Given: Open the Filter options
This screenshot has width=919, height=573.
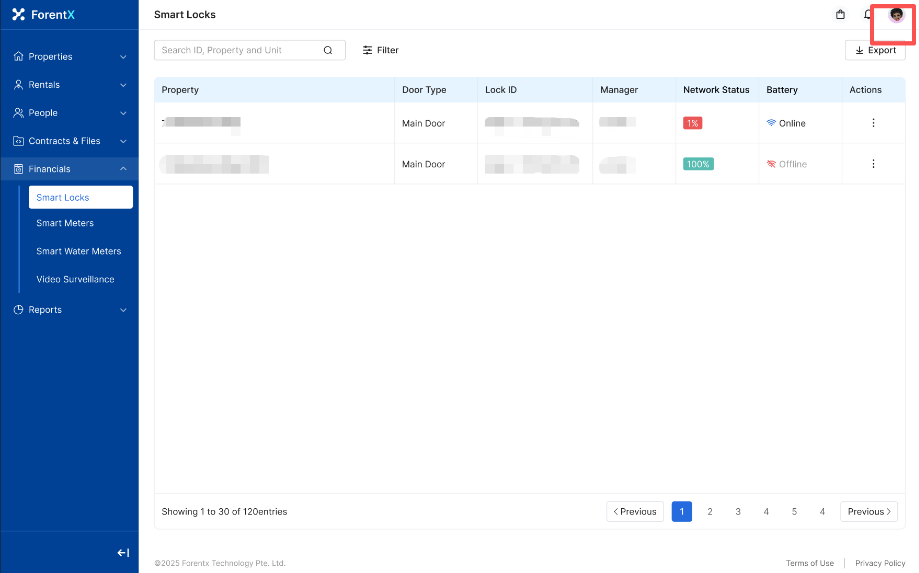Looking at the screenshot, I should tap(380, 50).
